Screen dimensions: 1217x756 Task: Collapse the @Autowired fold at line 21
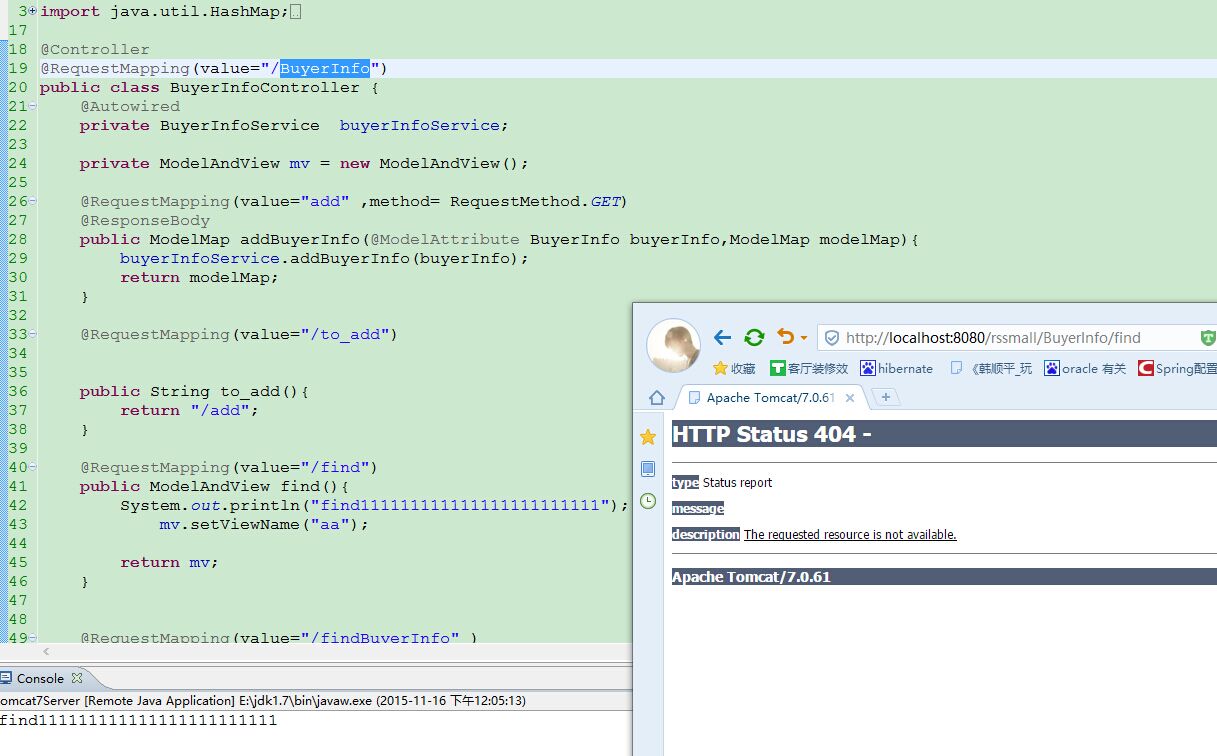coord(33,106)
